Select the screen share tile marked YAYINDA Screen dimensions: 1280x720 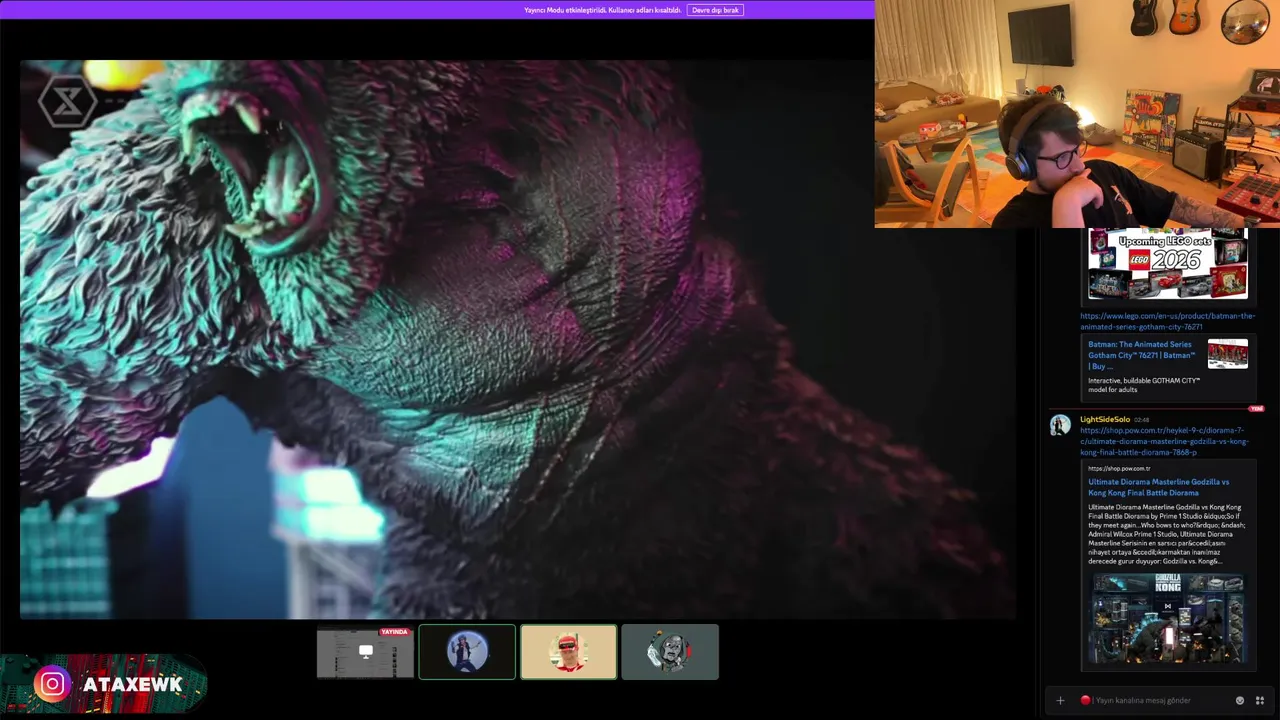coord(365,652)
